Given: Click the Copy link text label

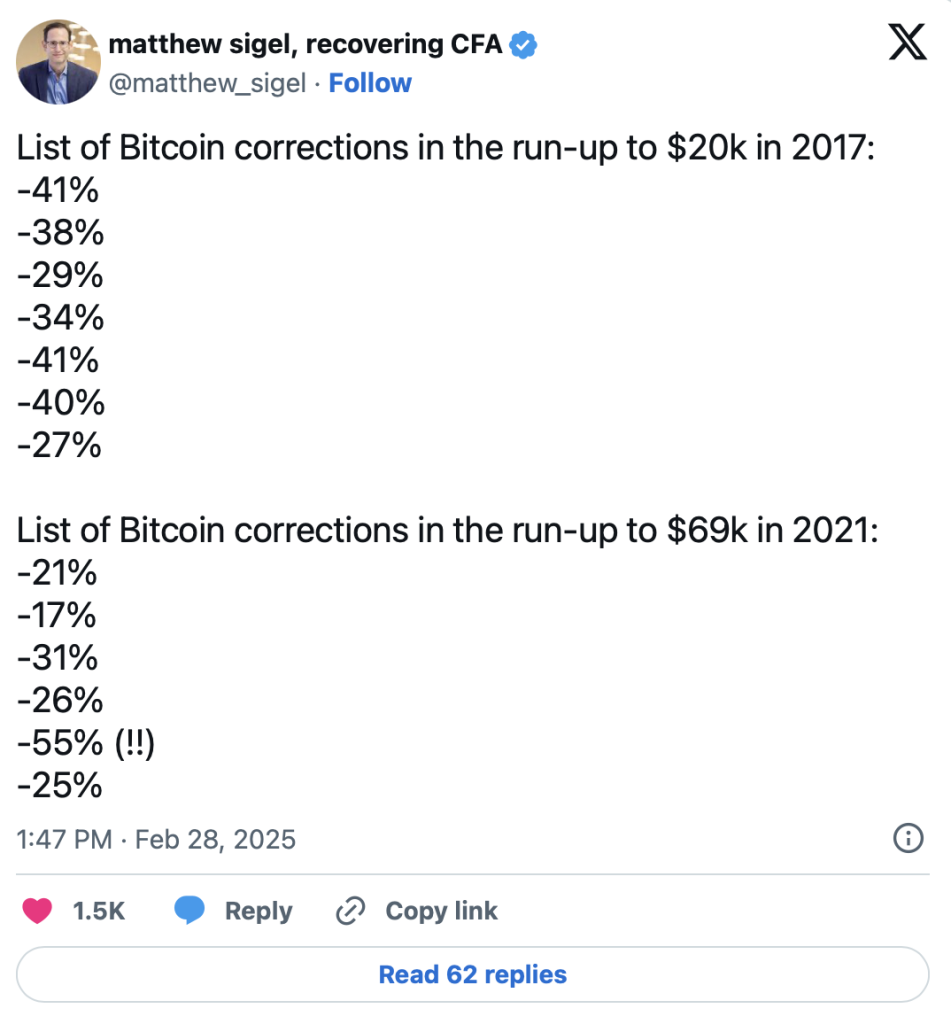Looking at the screenshot, I should click(441, 911).
